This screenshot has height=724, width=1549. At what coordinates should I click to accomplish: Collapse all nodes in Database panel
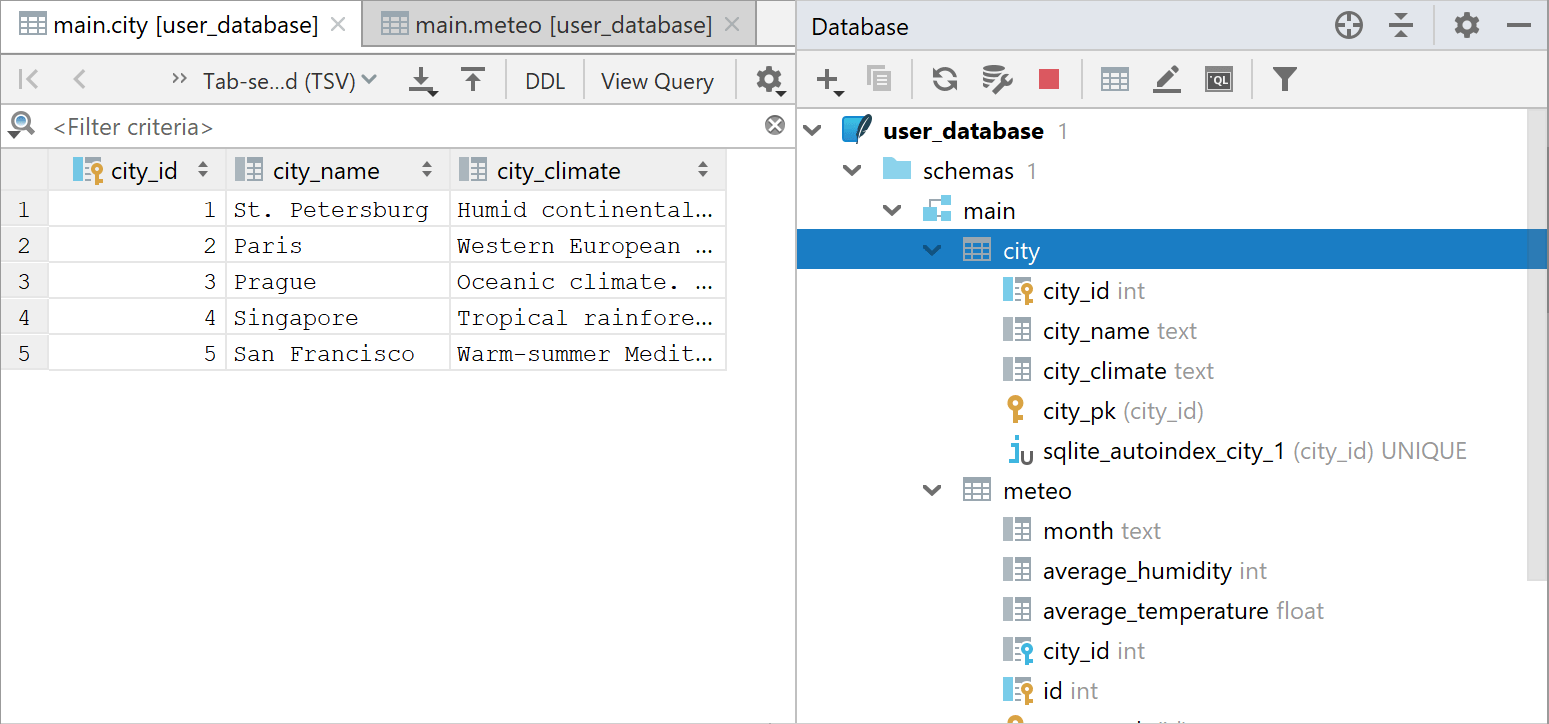click(1401, 25)
